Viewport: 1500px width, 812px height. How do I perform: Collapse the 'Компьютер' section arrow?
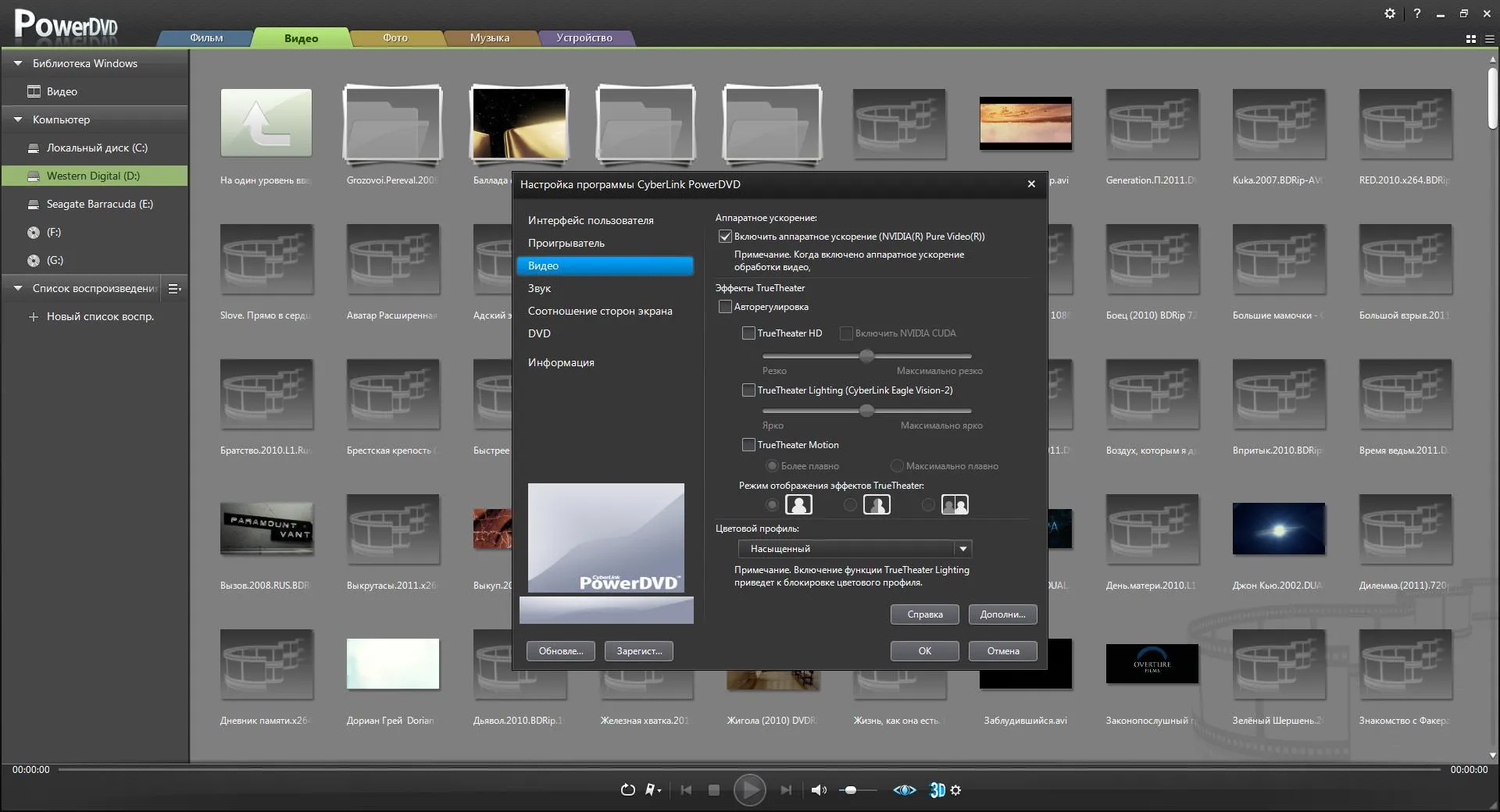17,119
